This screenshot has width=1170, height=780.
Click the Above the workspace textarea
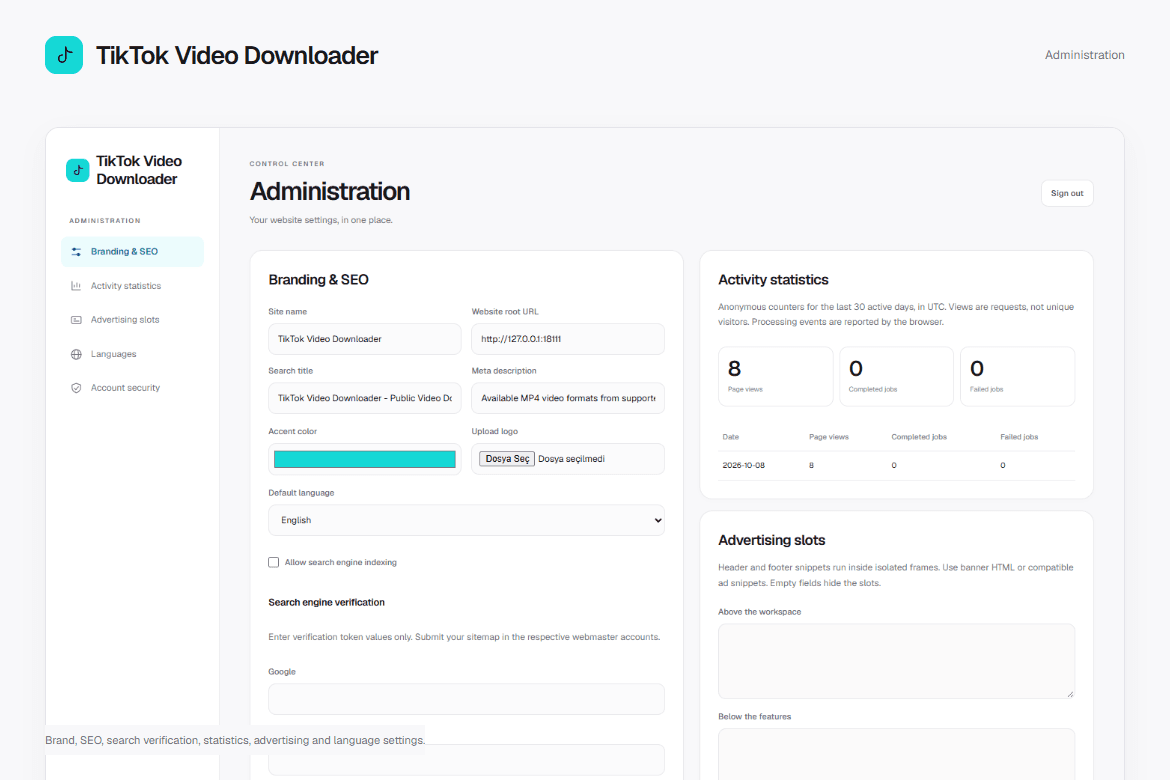(896, 661)
